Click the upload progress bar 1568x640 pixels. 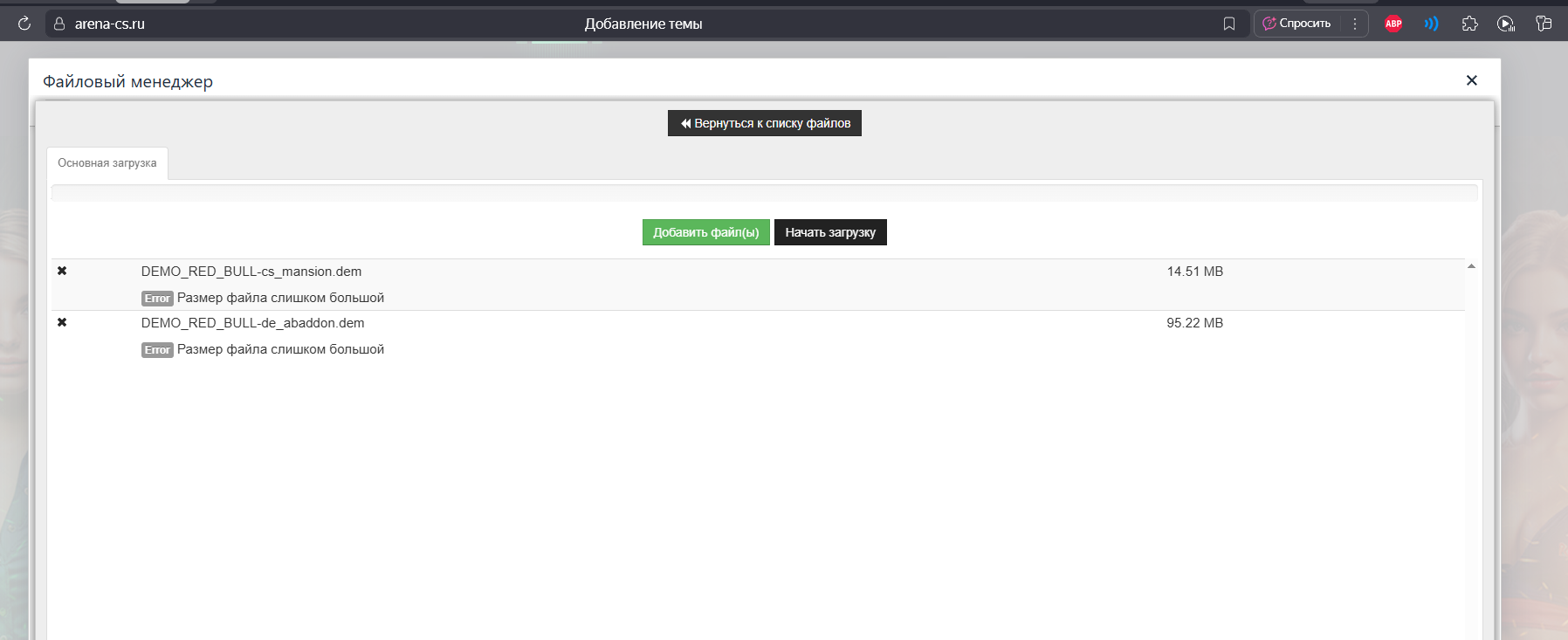pos(764,193)
